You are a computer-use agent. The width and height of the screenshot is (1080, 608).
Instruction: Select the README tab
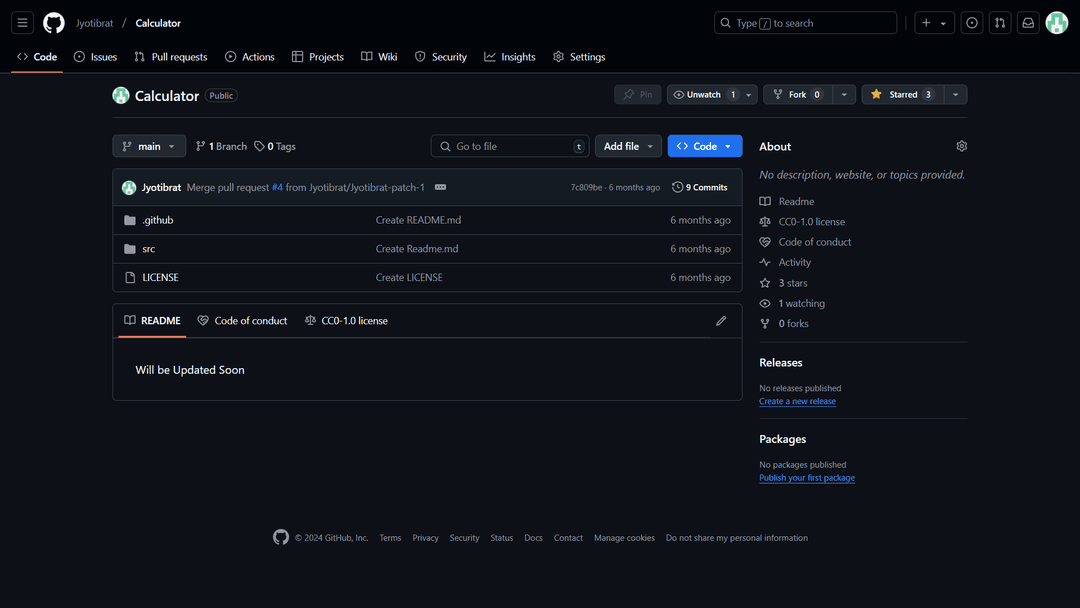point(152,321)
